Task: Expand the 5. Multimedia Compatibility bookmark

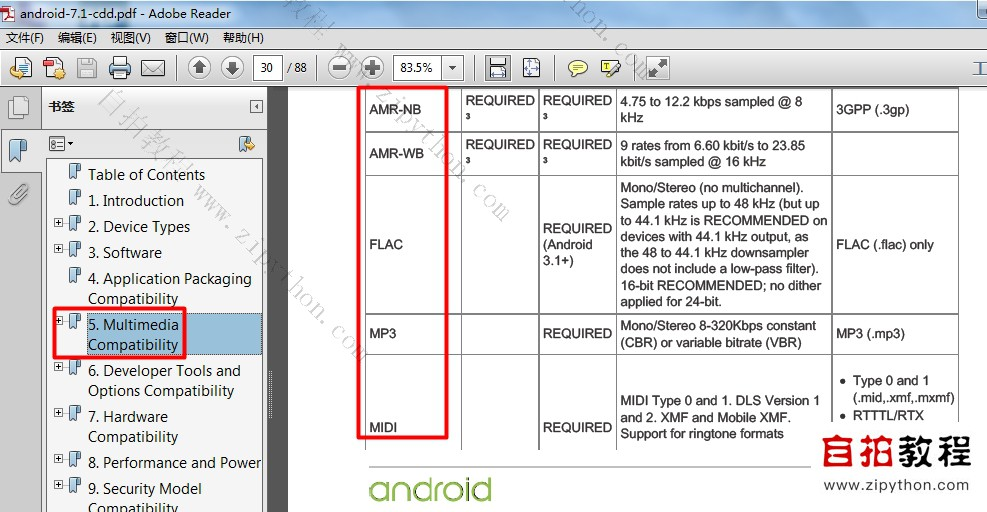Action: pos(59,321)
